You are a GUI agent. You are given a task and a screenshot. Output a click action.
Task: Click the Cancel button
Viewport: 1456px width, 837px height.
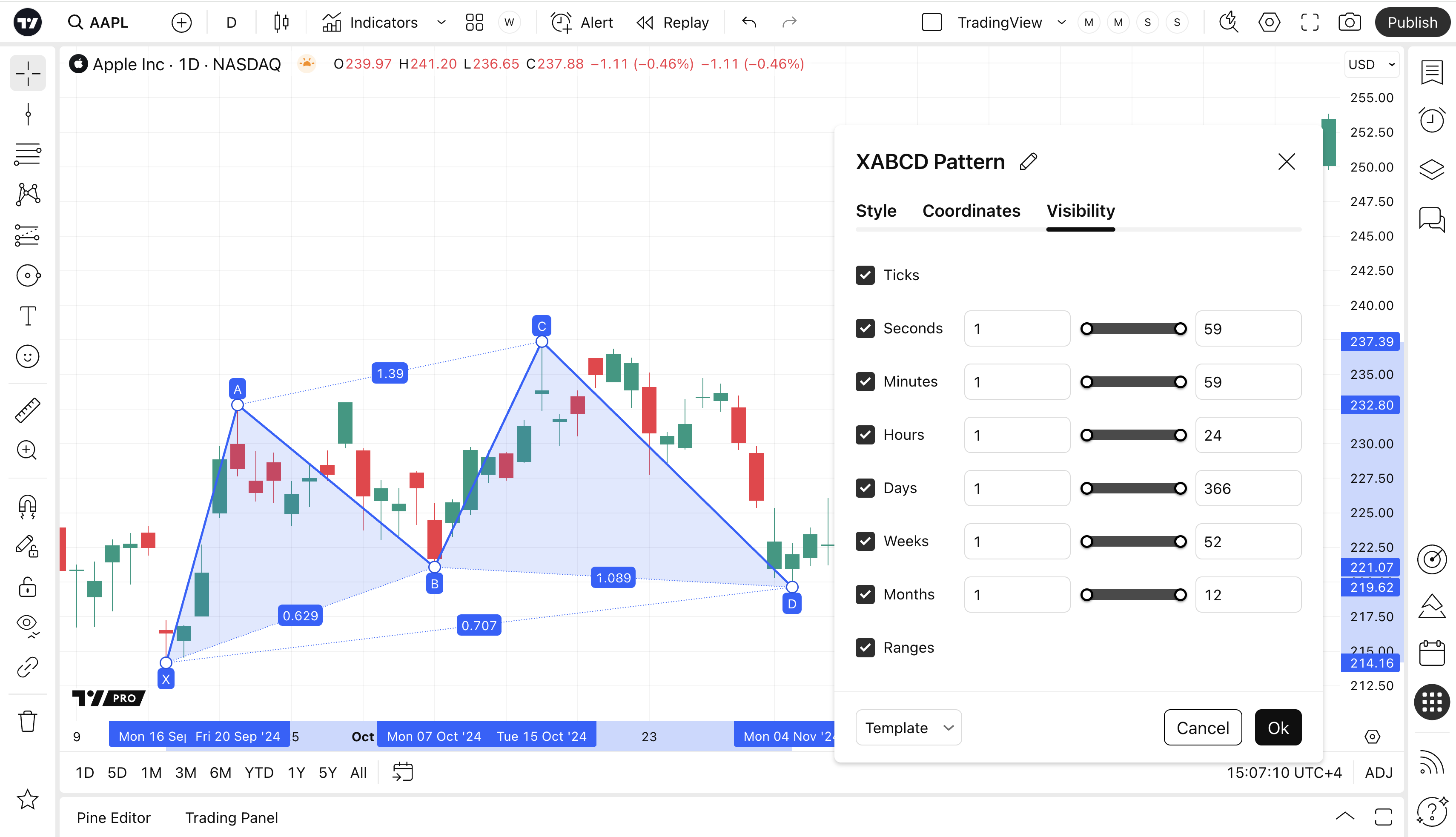(x=1203, y=728)
